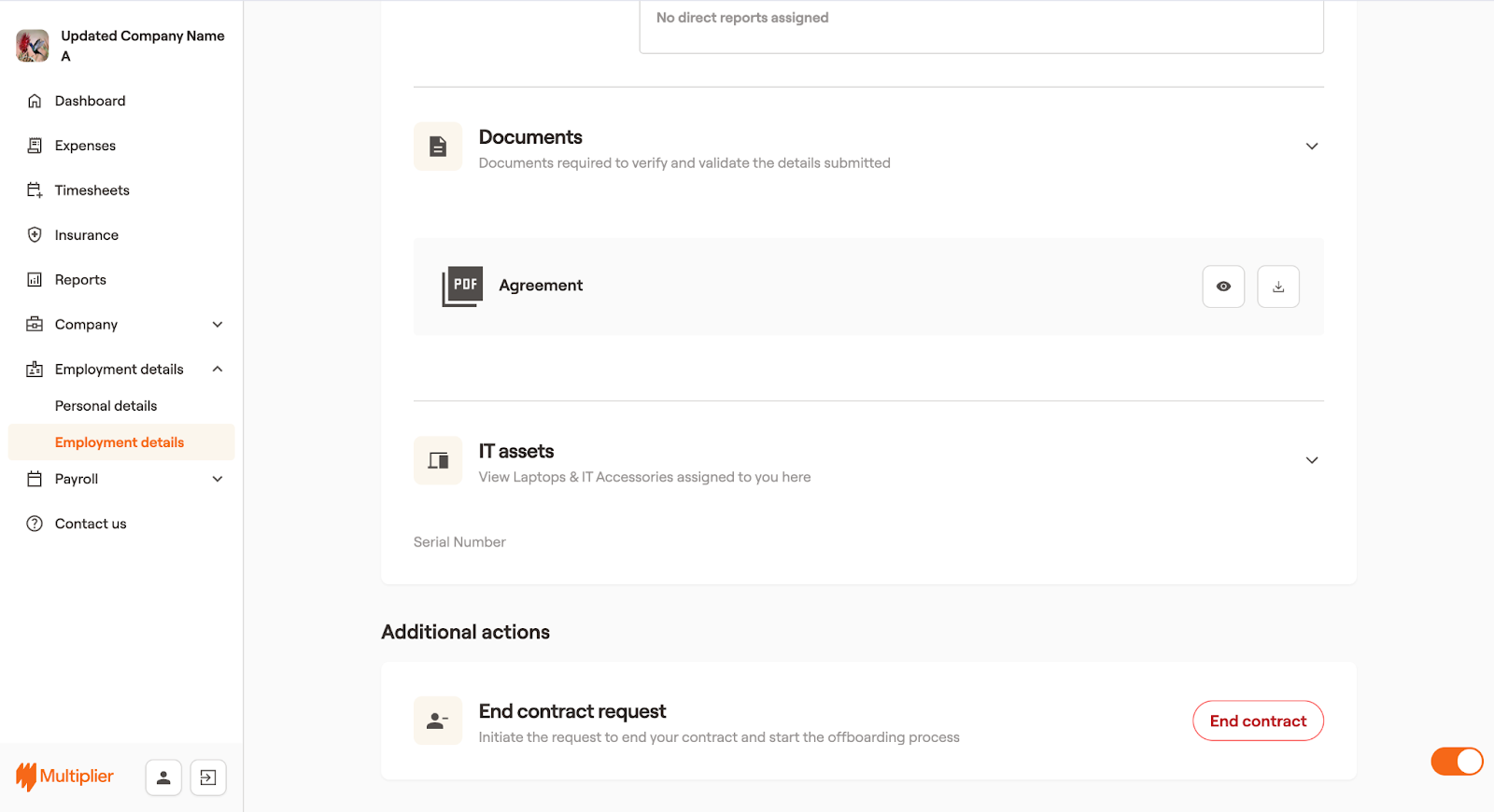Expand the Payroll sidebar menu
Image resolution: width=1494 pixels, height=812 pixels.
point(217,479)
